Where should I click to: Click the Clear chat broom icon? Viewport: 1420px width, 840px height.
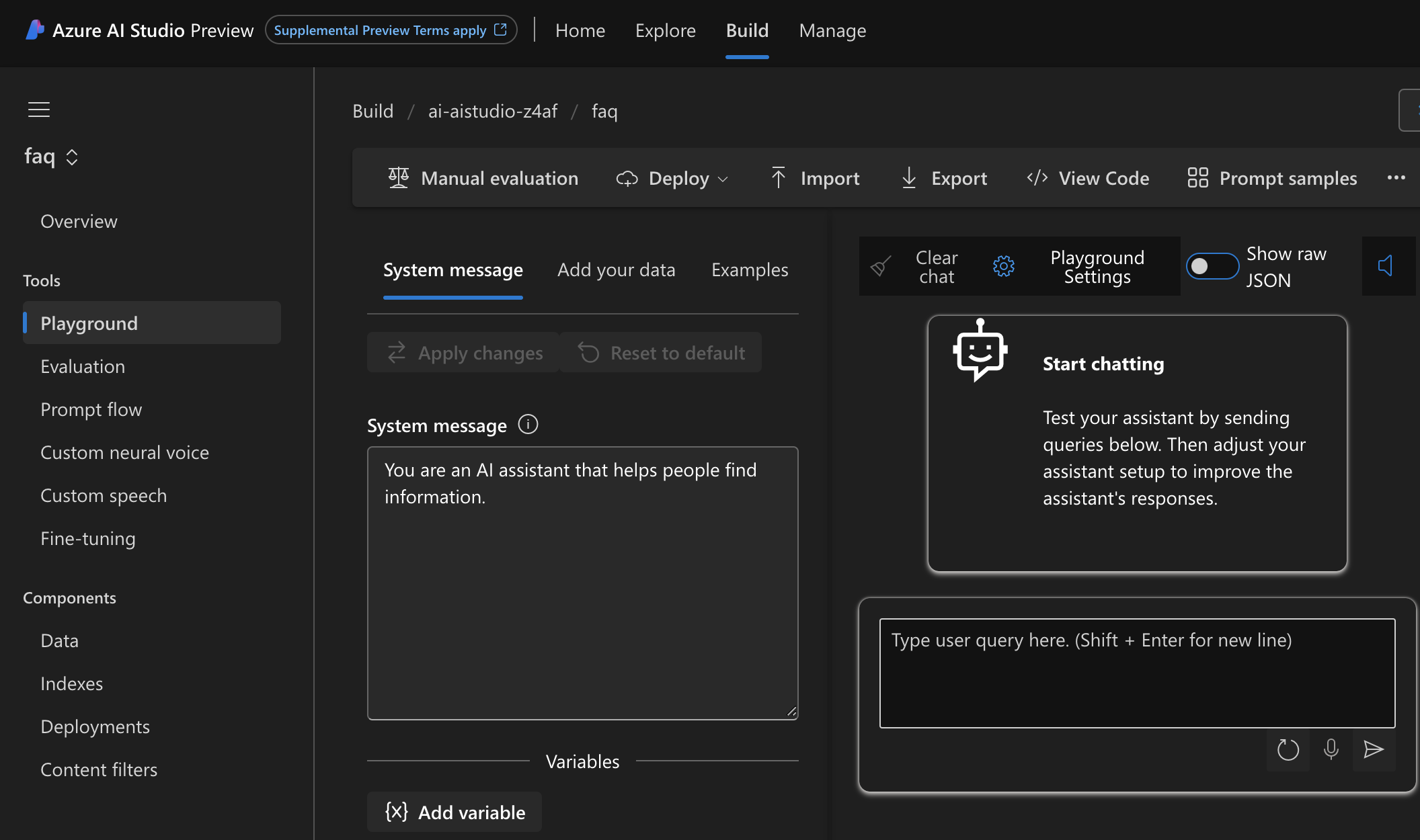click(880, 266)
